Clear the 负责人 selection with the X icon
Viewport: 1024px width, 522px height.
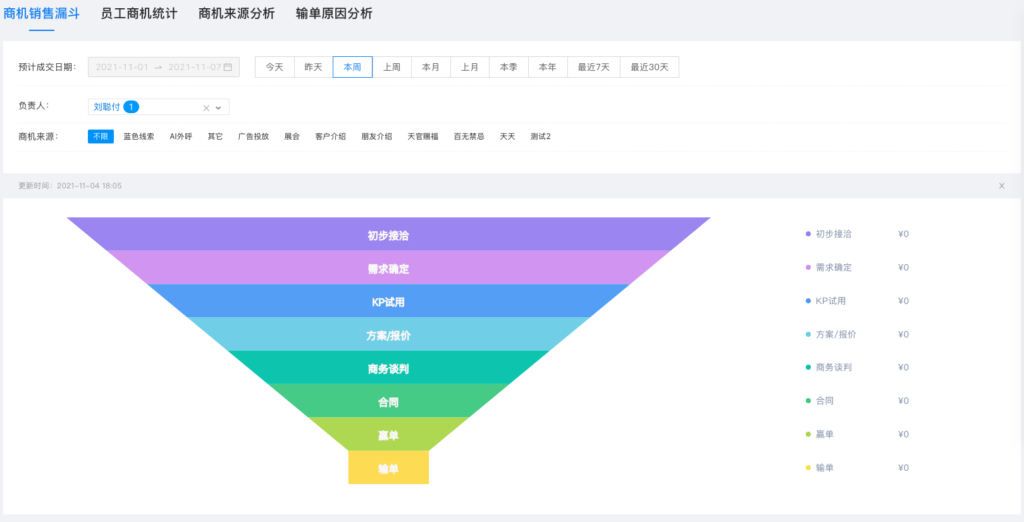click(206, 107)
